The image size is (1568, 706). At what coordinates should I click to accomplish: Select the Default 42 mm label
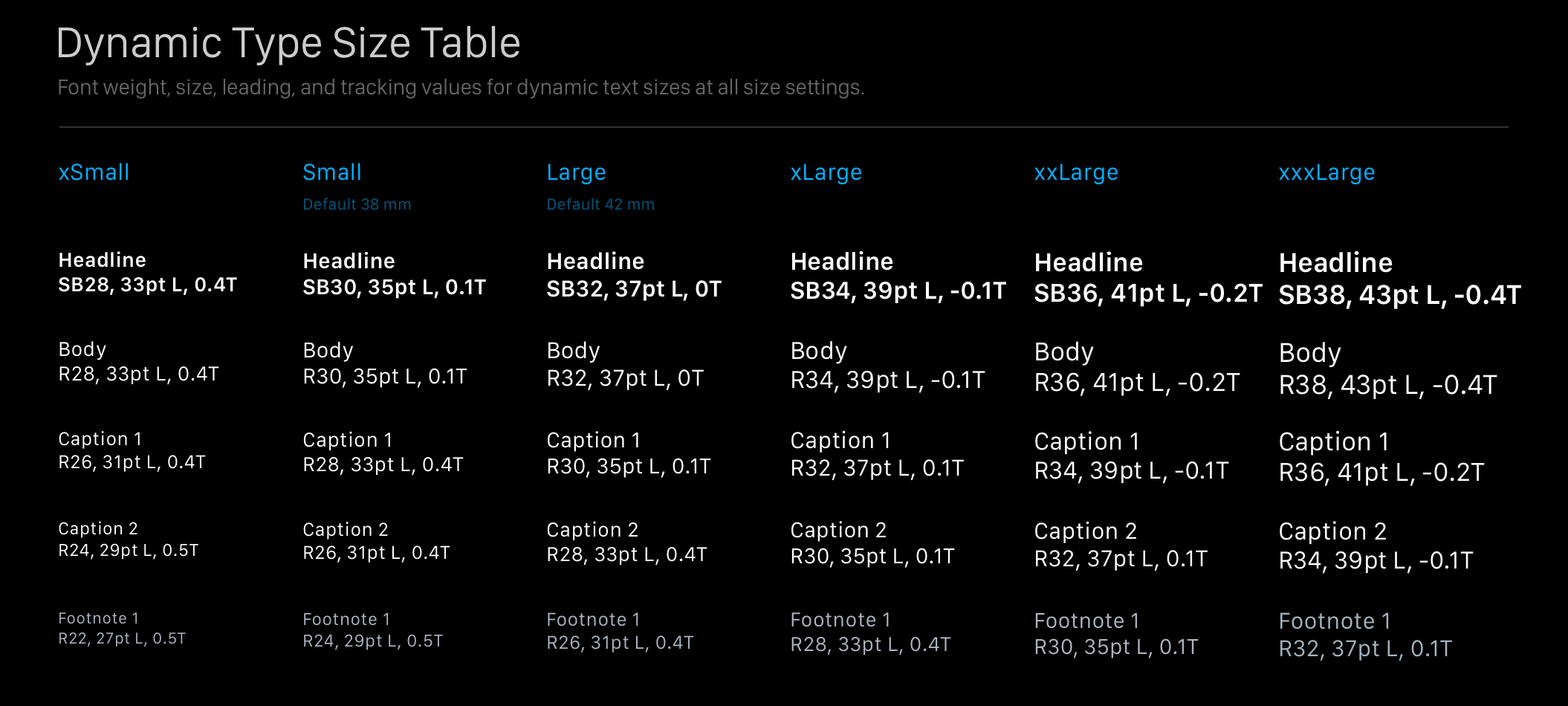pos(600,204)
